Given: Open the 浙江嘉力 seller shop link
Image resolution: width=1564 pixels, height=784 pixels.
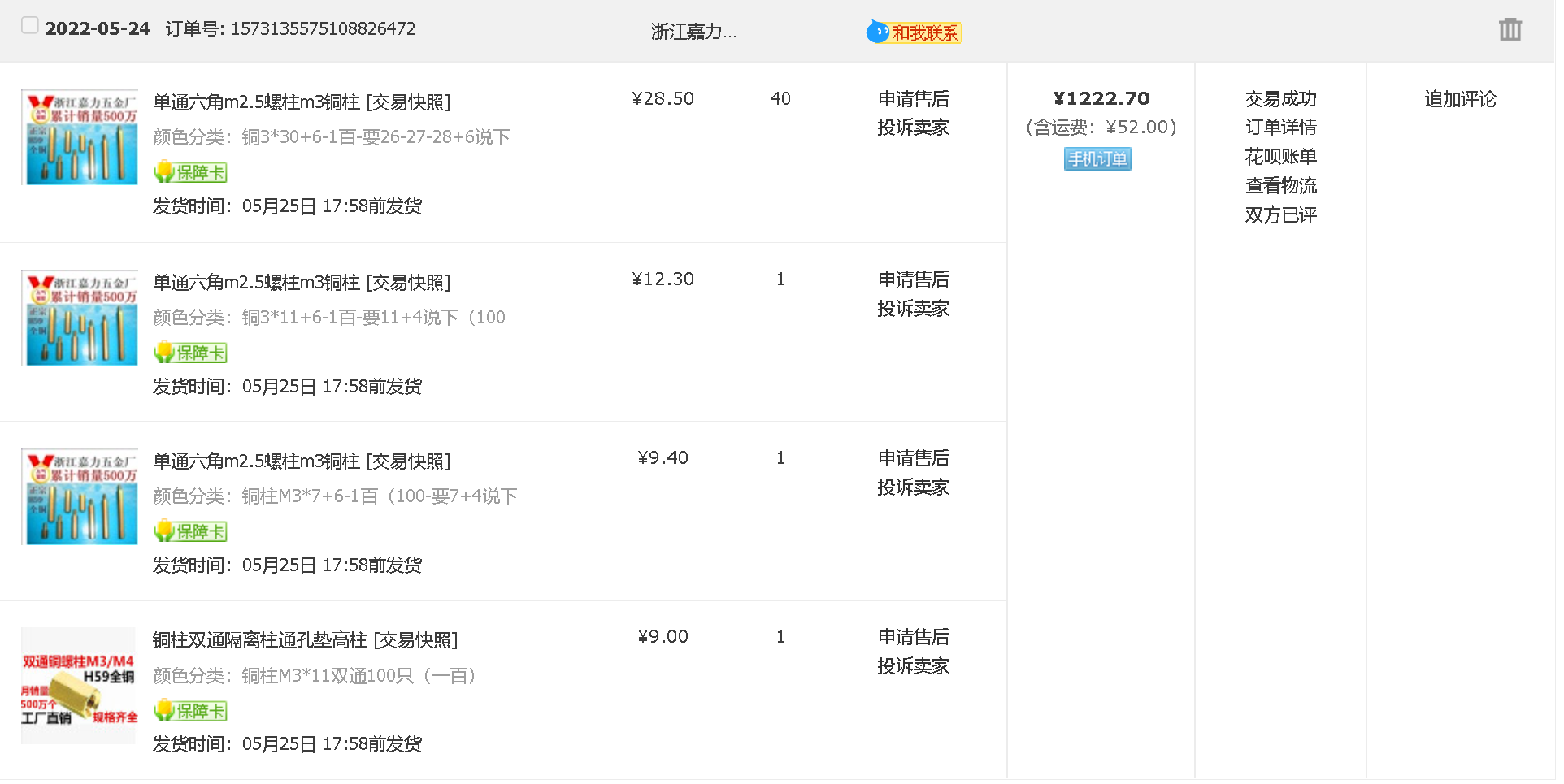Looking at the screenshot, I should [693, 32].
